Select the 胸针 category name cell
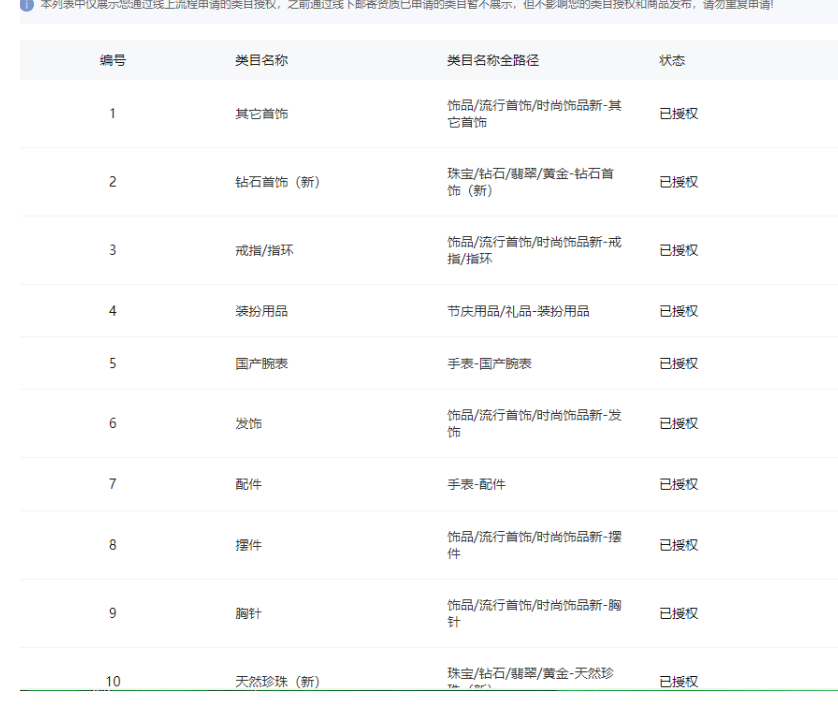This screenshot has height=713, width=838. (248, 614)
